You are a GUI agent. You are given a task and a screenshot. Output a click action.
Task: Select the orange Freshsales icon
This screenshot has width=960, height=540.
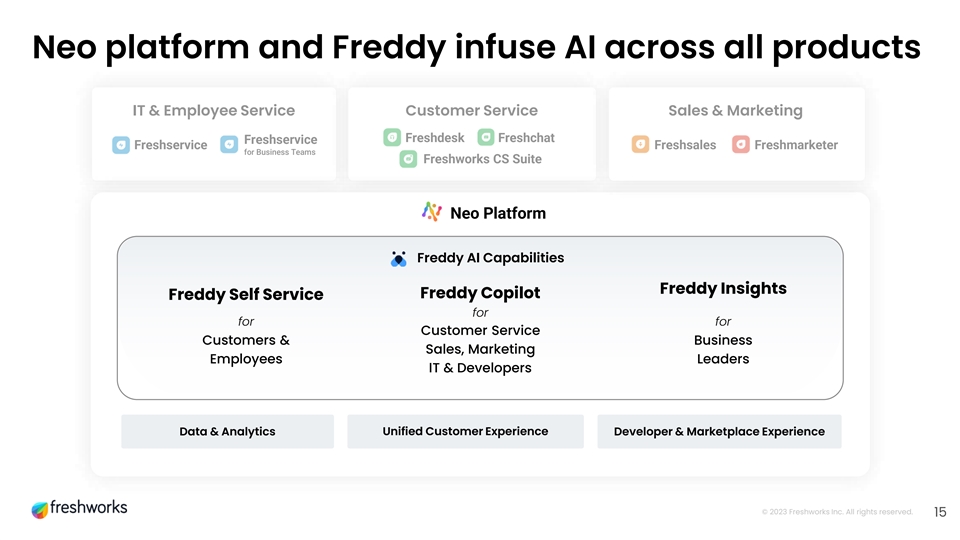click(641, 145)
